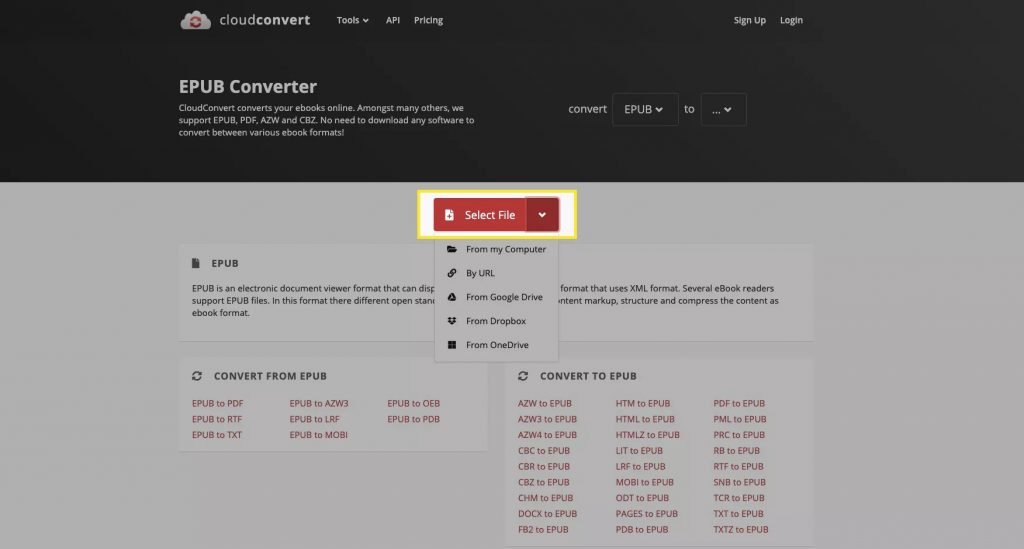Click the folder icon beside From my Computer
1024x549 pixels.
click(x=451, y=249)
